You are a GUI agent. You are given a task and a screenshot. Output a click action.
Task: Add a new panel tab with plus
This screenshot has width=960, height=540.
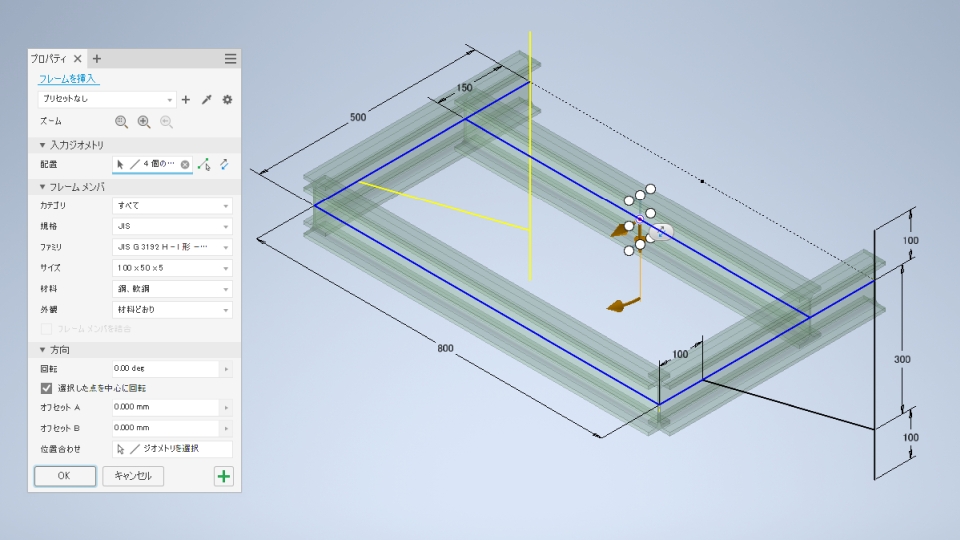(97, 59)
